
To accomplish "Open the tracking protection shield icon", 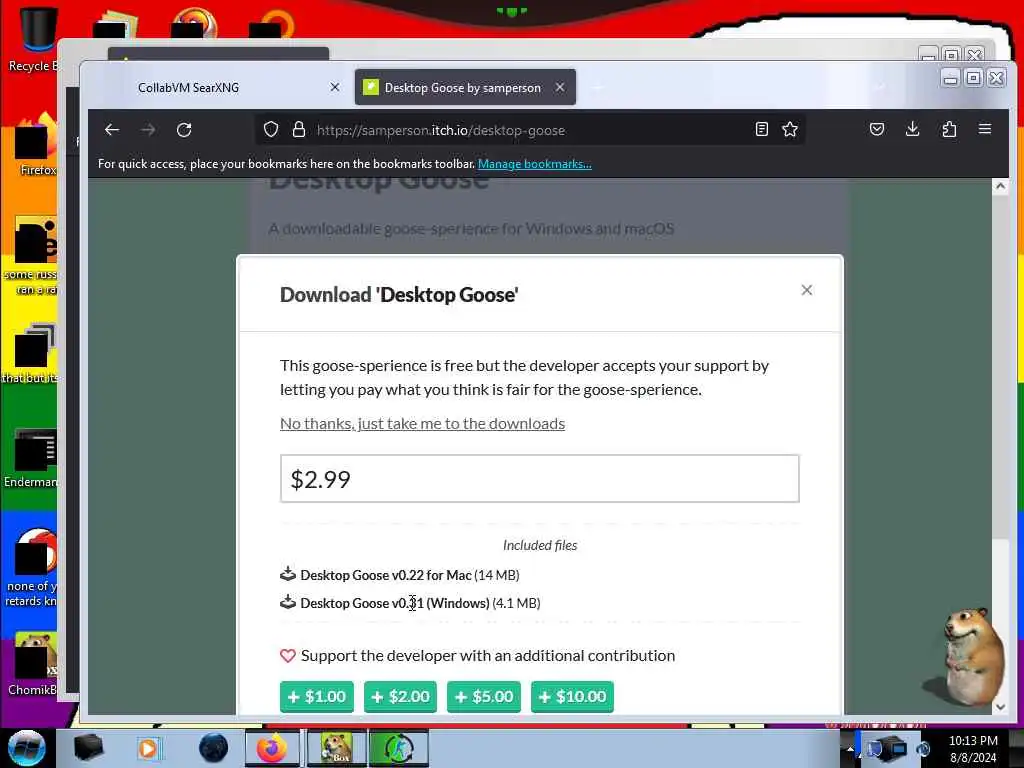I will 270,129.
